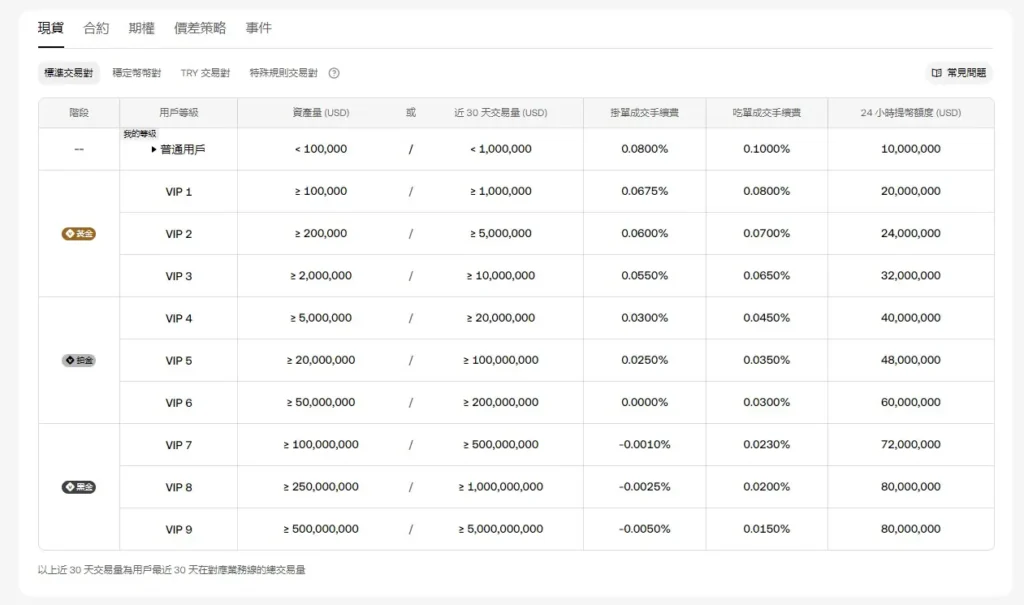The image size is (1024, 605).
Task: Click the 24,000,000 withdrawal limit cell
Action: tap(911, 233)
